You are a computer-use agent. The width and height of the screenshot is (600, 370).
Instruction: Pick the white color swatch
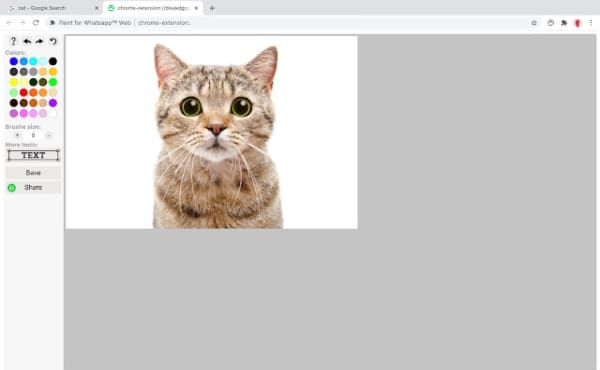pyautogui.click(x=53, y=113)
